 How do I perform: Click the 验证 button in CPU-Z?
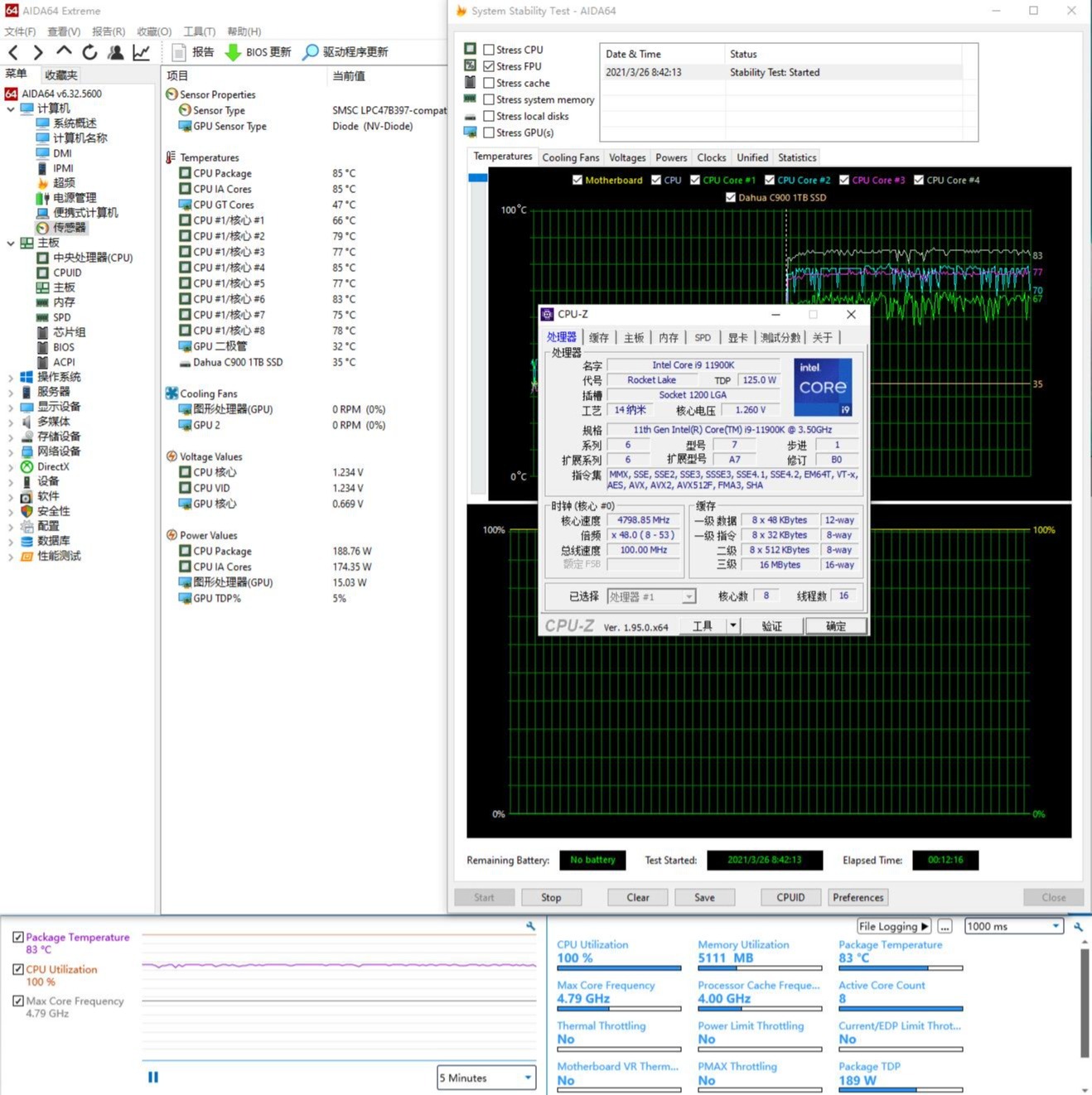771,626
